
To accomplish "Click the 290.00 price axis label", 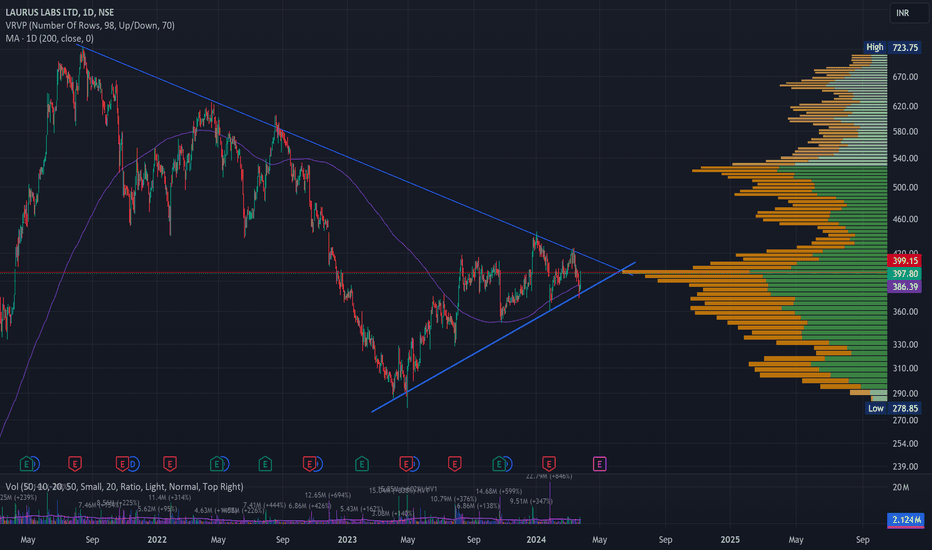I will 905,393.
